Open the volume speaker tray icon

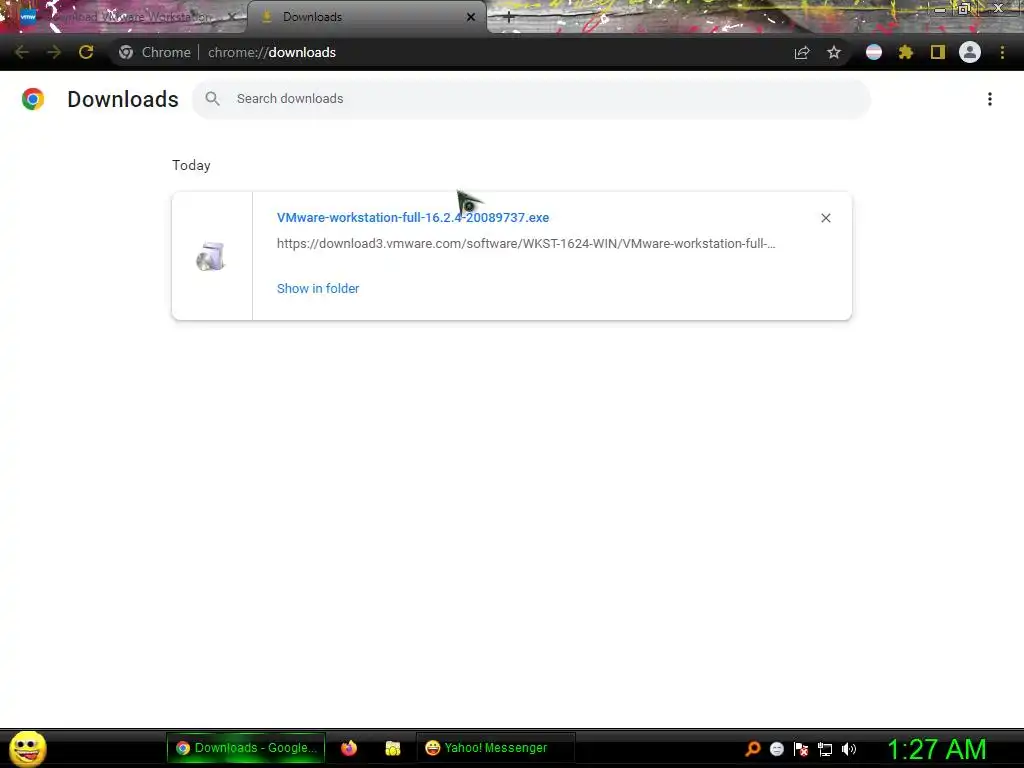click(x=849, y=749)
